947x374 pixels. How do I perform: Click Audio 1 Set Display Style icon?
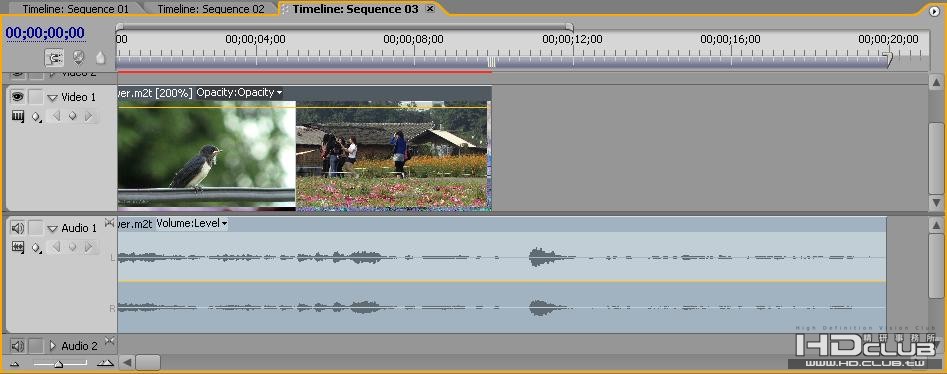[x=18, y=247]
